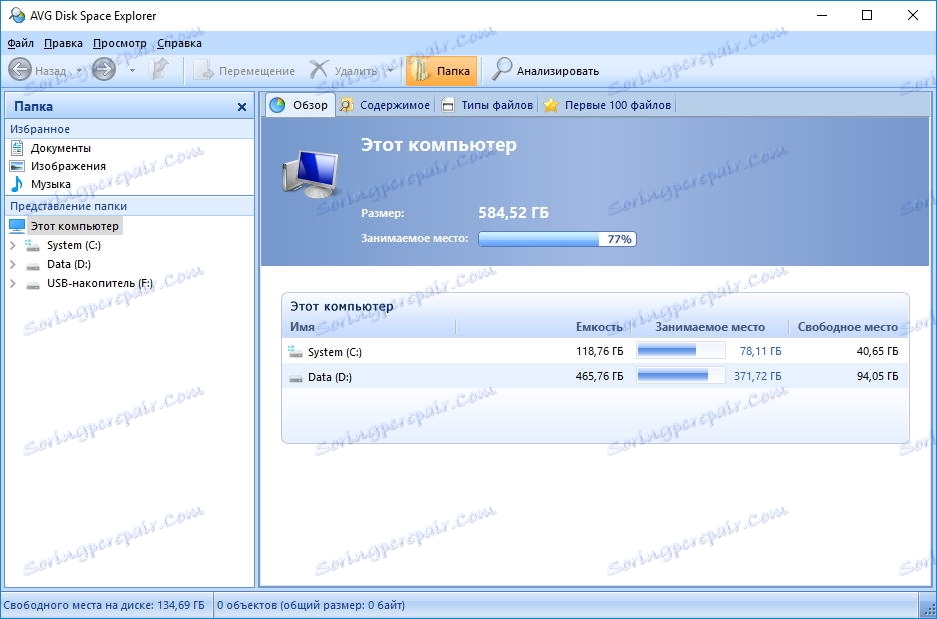Select Этот компьютер in folder tree
Viewport: 937px width, 619px height.
tap(75, 226)
